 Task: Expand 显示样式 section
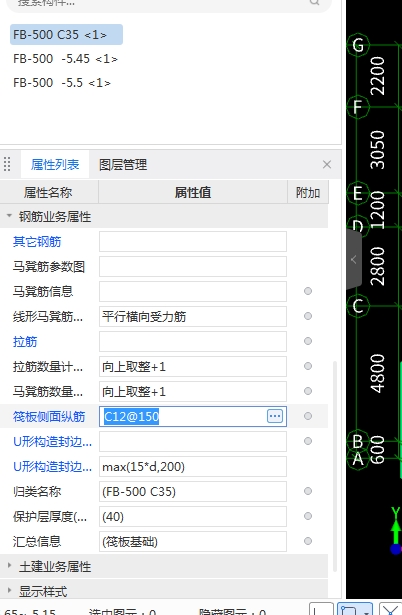(x=9, y=590)
